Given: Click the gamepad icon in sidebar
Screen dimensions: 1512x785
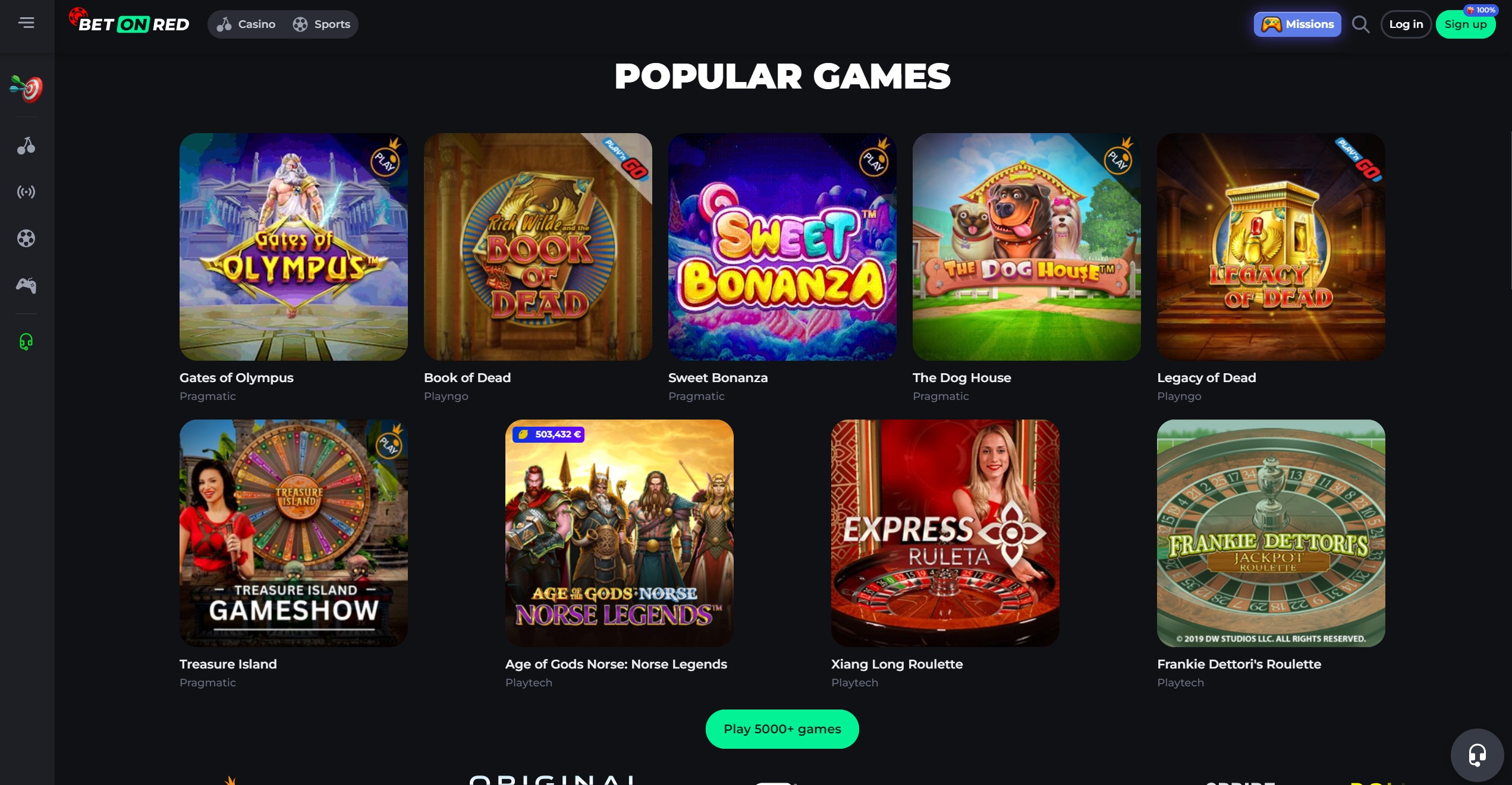Looking at the screenshot, I should tap(26, 285).
